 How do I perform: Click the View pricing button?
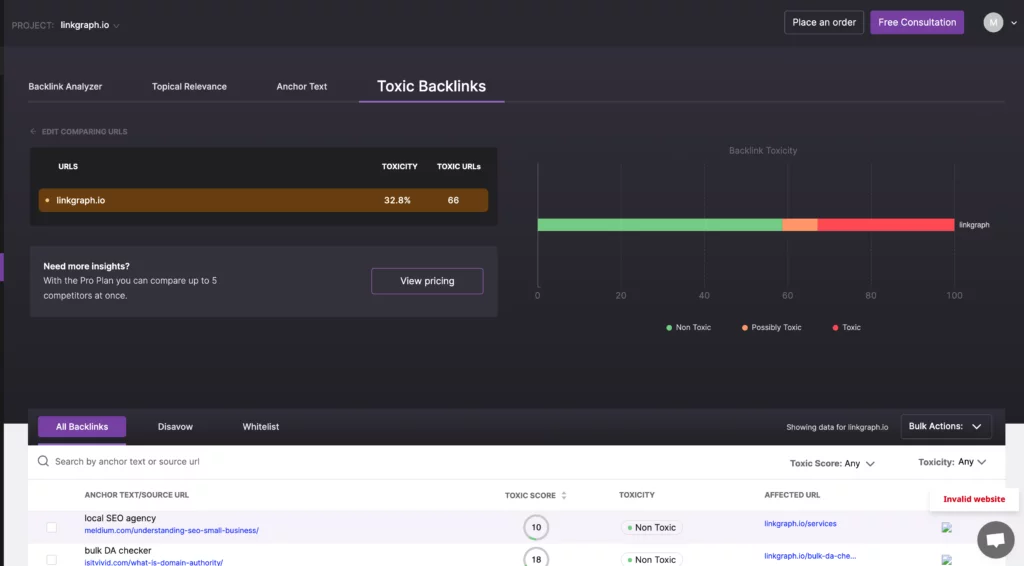[x=427, y=281]
